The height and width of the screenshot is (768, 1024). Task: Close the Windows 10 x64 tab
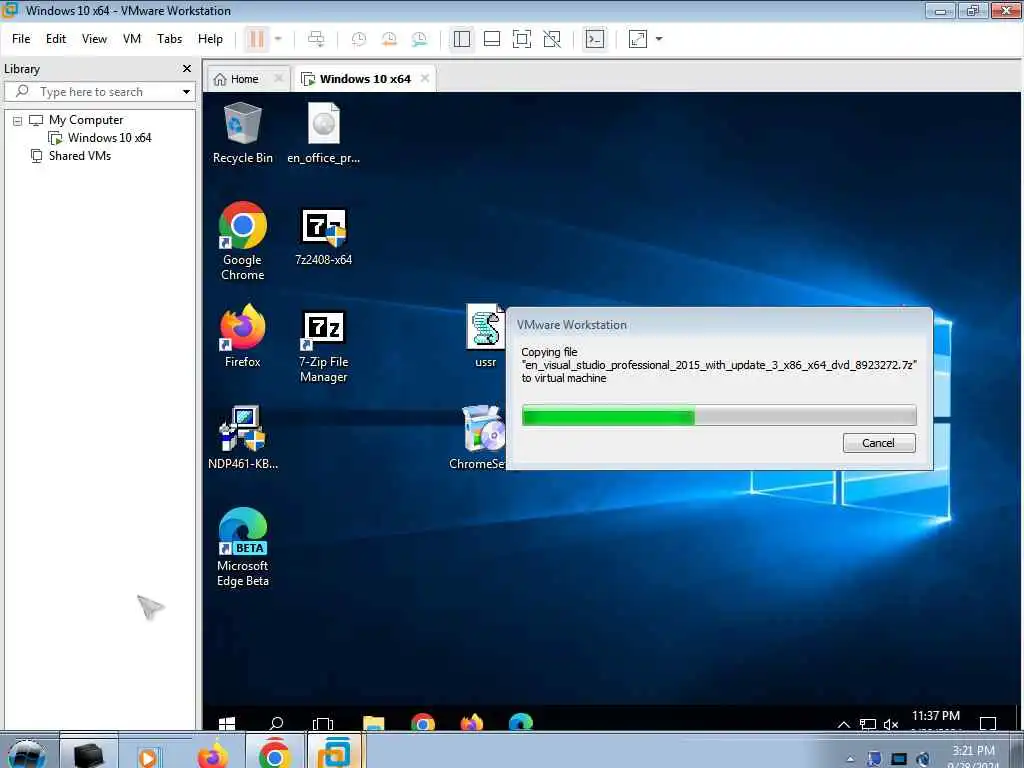click(425, 78)
